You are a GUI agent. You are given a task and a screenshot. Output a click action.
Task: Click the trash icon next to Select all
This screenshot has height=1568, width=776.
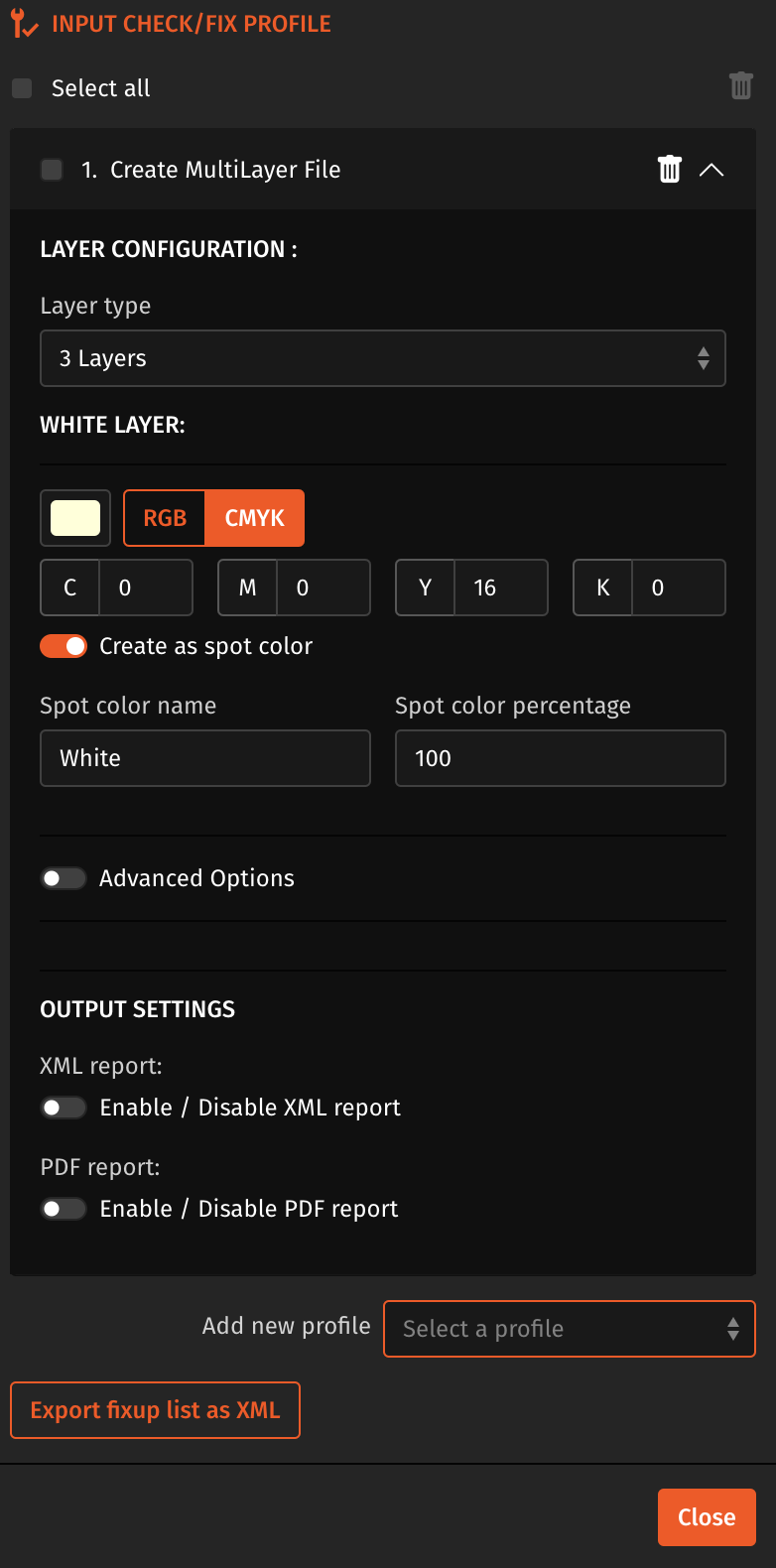[x=740, y=85]
